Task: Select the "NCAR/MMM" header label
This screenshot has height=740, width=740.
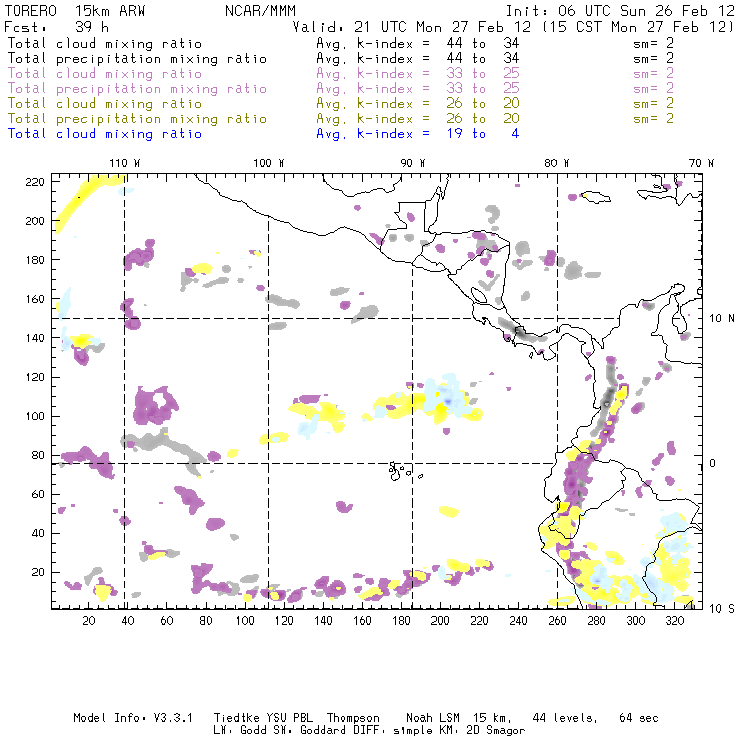Action: tap(261, 11)
